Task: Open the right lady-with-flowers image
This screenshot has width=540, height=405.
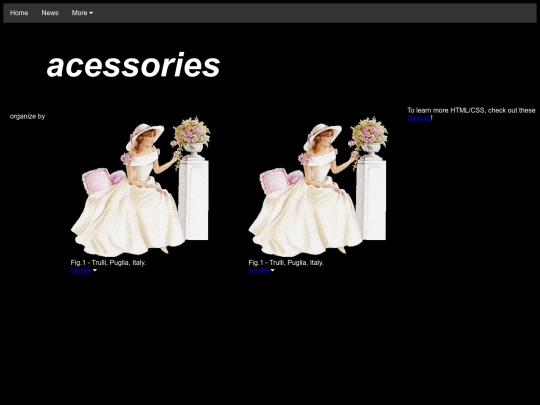Action: point(318,186)
